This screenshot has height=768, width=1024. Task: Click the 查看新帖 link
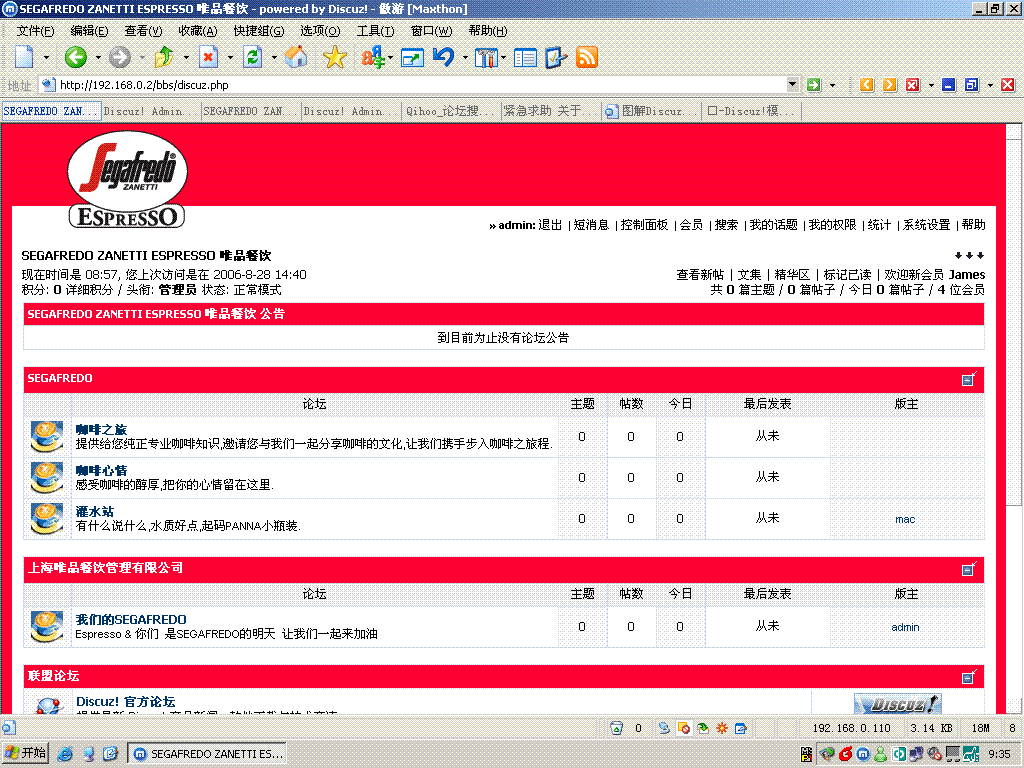click(x=700, y=274)
